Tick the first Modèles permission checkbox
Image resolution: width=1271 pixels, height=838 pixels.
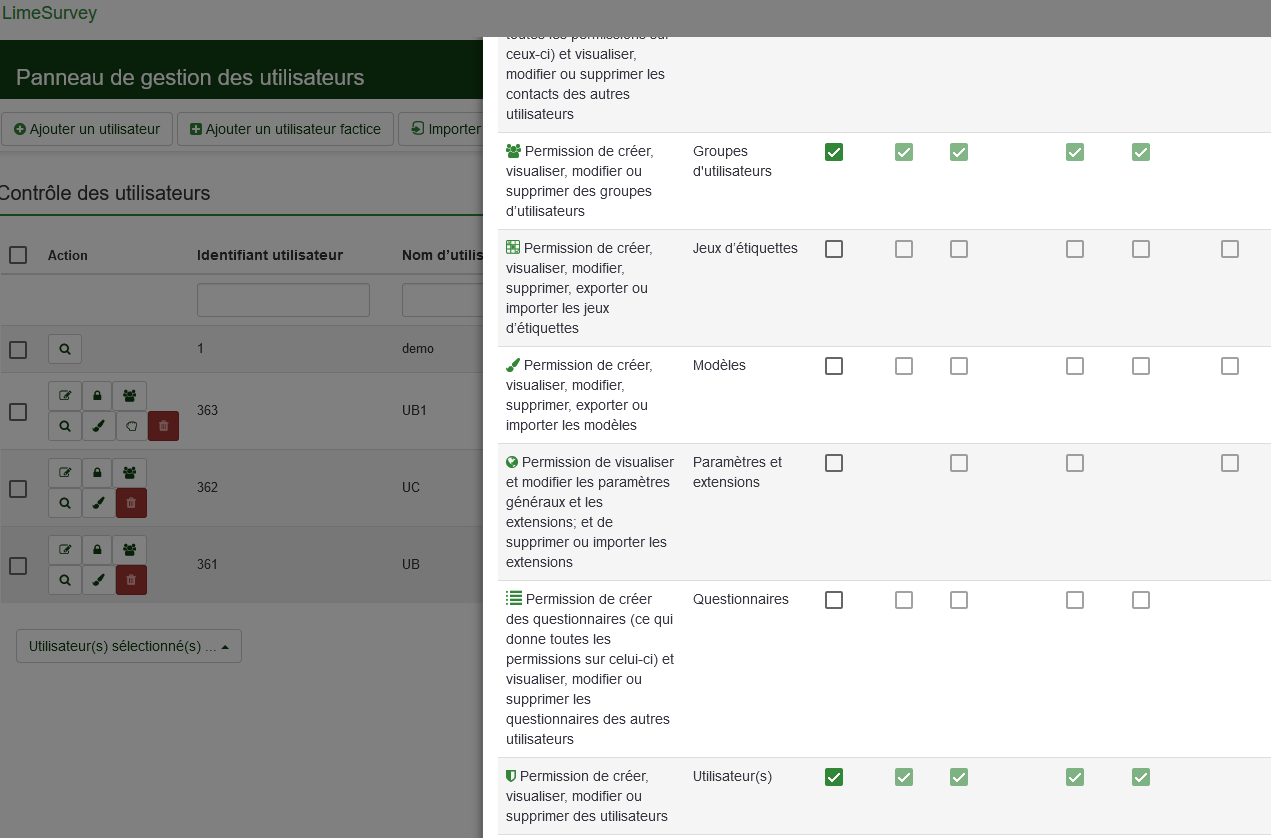pyautogui.click(x=834, y=366)
